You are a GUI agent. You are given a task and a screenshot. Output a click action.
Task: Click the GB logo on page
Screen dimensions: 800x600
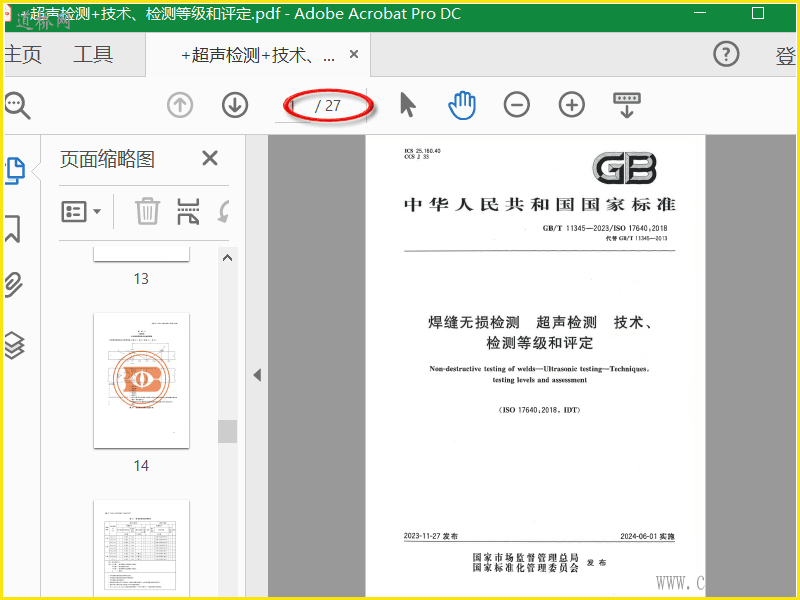coord(624,168)
